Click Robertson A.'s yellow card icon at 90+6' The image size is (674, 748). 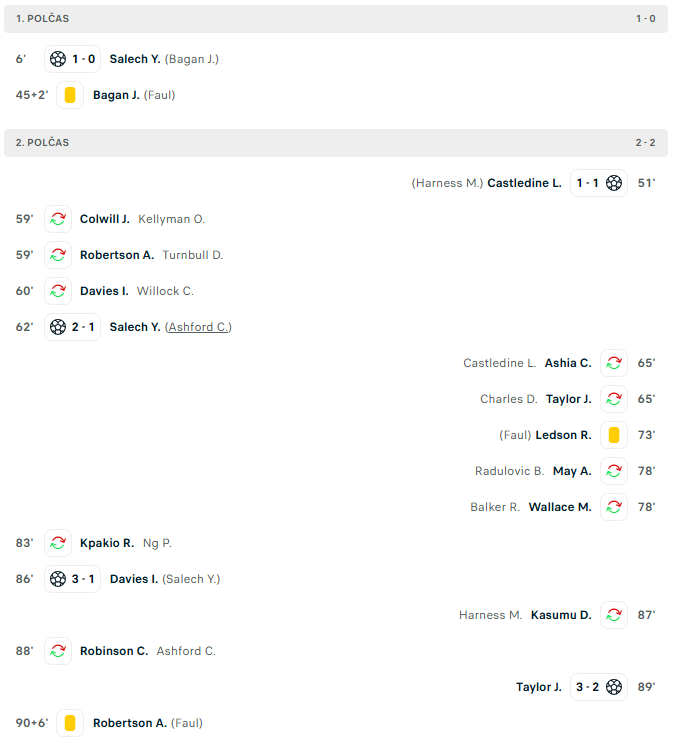[x=70, y=723]
